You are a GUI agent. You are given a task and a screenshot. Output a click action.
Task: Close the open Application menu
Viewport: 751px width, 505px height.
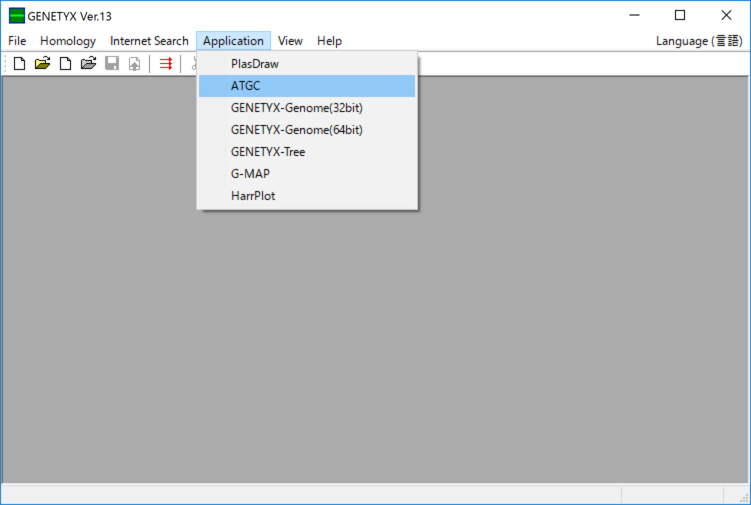pyautogui.click(x=233, y=41)
